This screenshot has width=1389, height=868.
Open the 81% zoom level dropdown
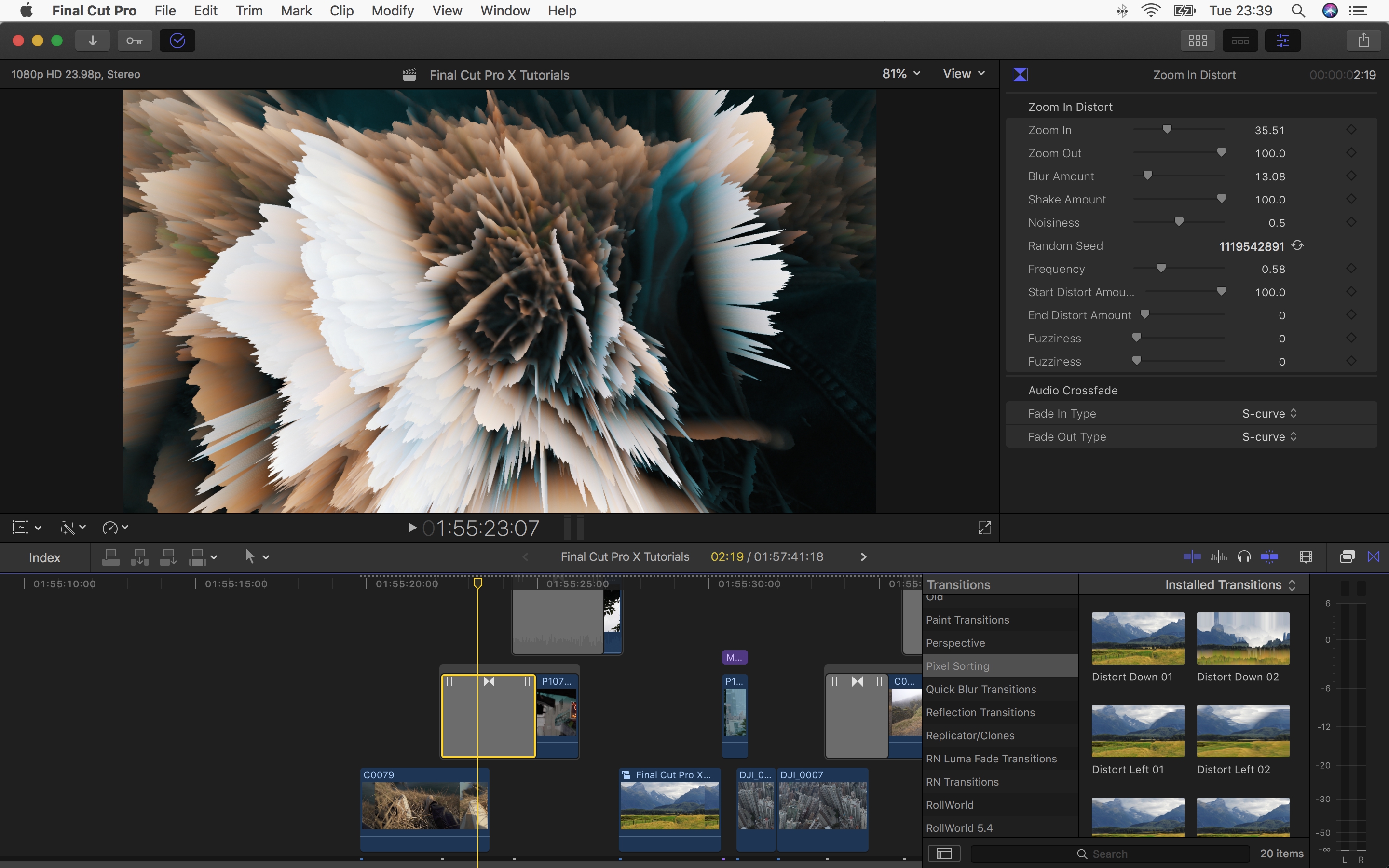coord(901,74)
